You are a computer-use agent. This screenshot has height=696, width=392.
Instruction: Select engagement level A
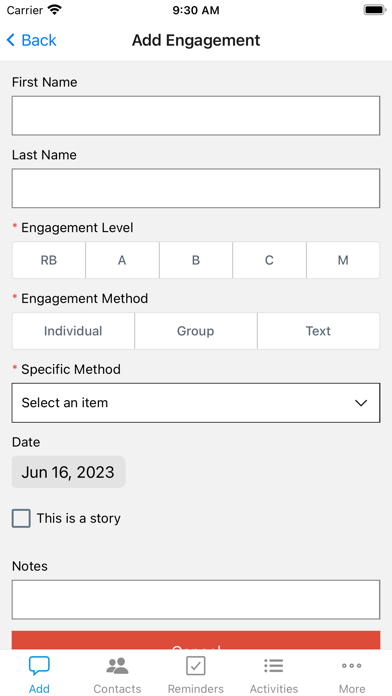tap(122, 260)
